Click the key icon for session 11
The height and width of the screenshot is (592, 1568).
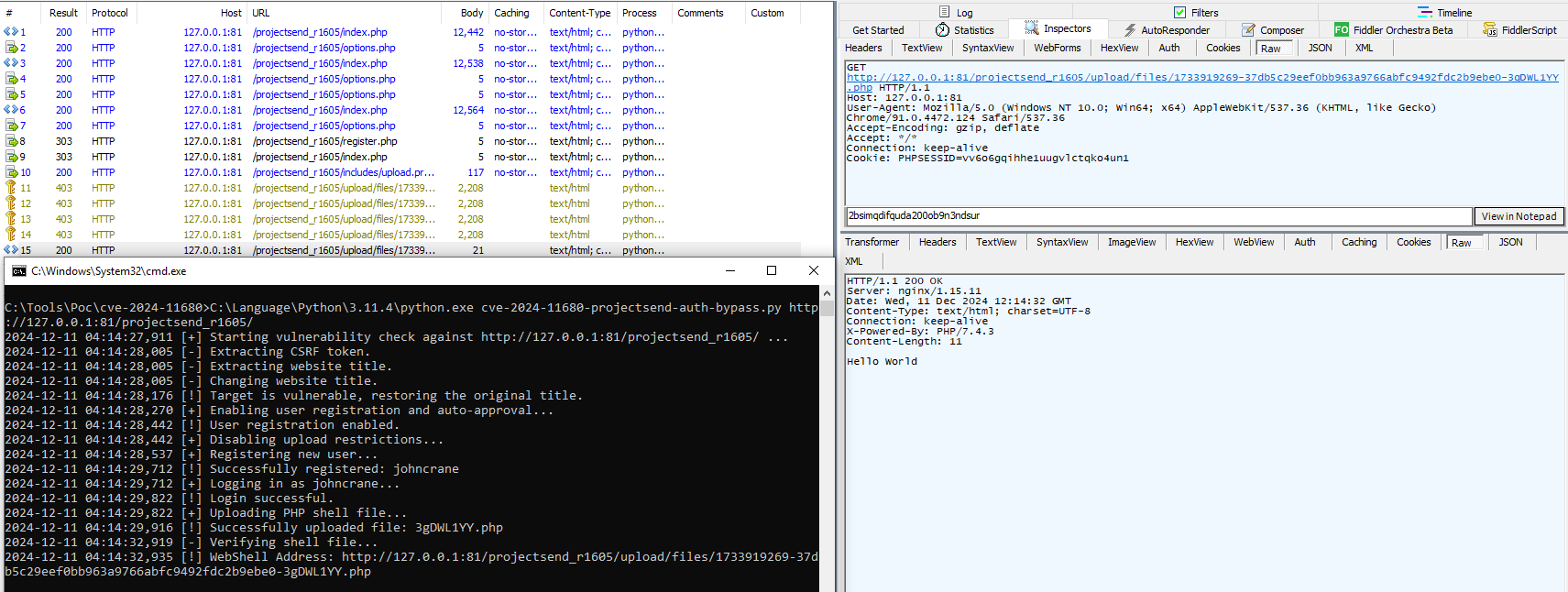coord(11,188)
